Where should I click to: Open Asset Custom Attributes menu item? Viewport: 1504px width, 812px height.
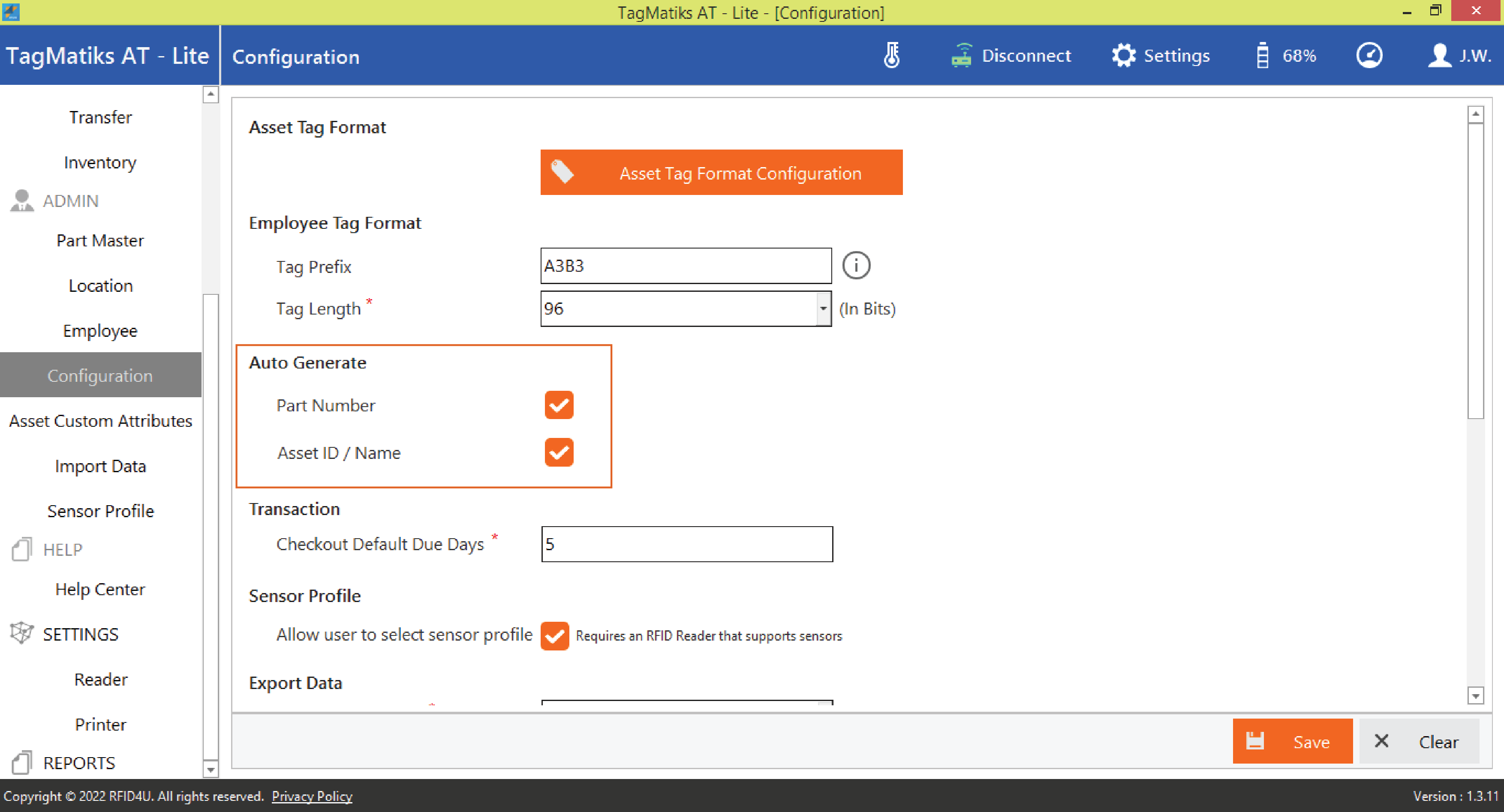(x=100, y=421)
